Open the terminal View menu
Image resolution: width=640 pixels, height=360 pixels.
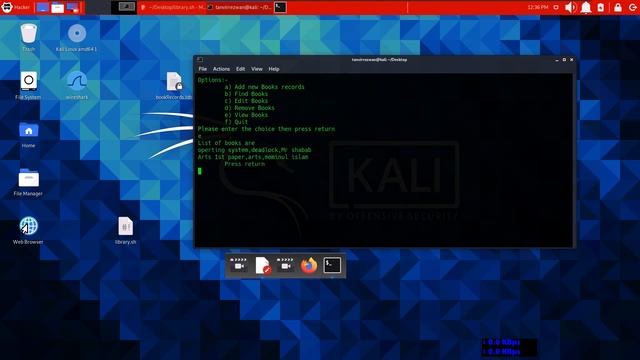point(257,69)
